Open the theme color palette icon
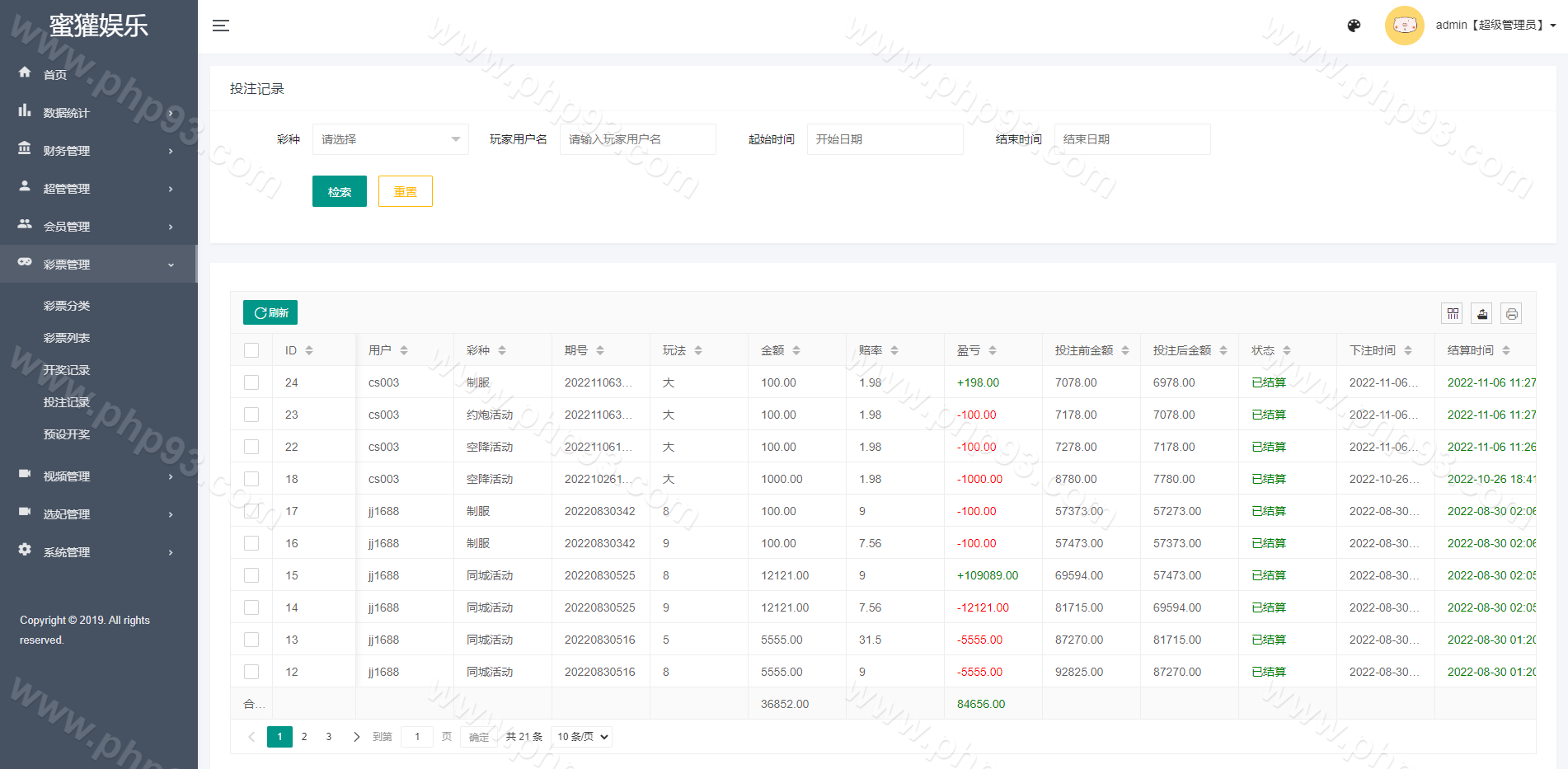 pyautogui.click(x=1354, y=26)
